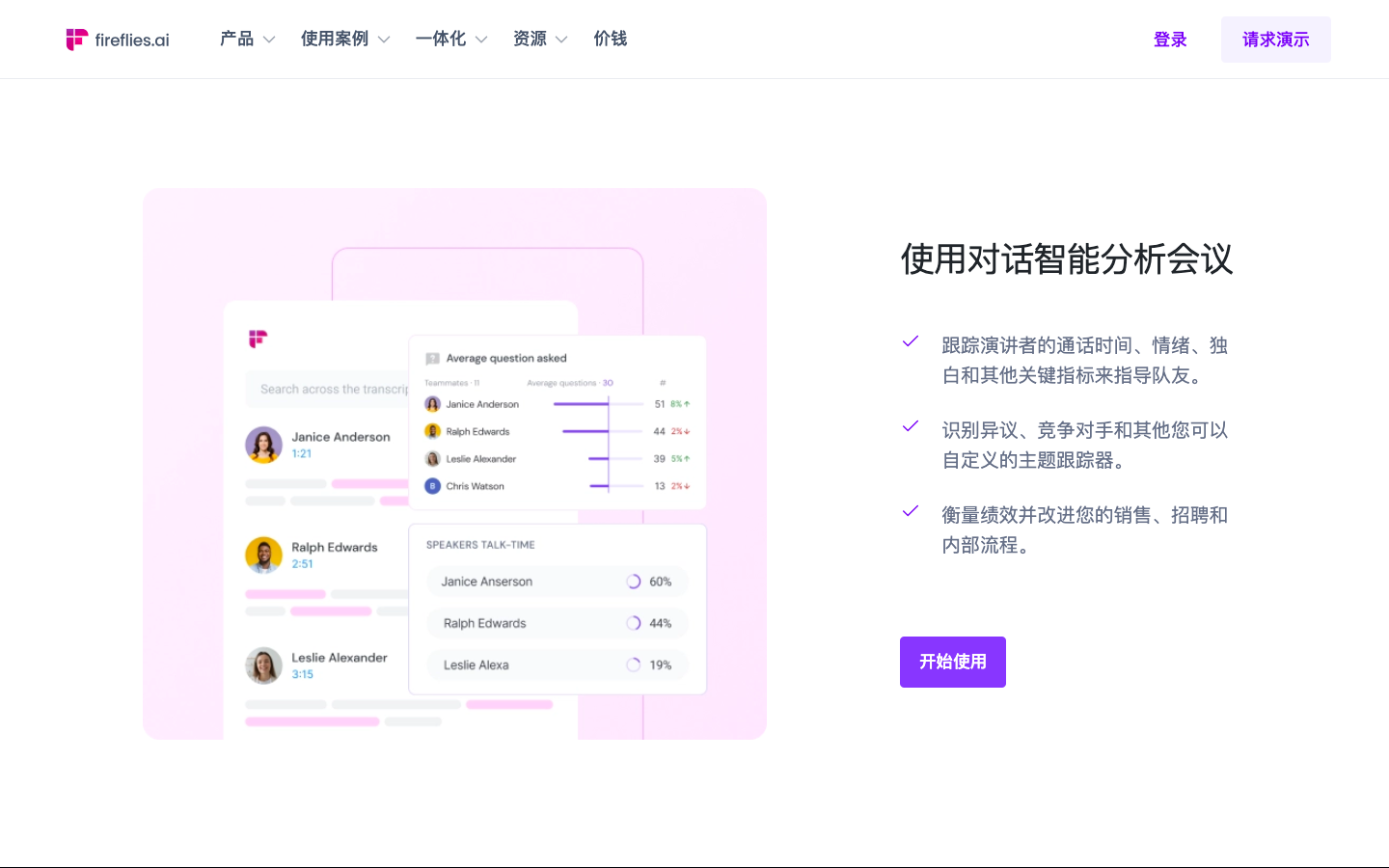
Task: Click Leslie Alexander's avatar in transcript list
Action: click(263, 665)
